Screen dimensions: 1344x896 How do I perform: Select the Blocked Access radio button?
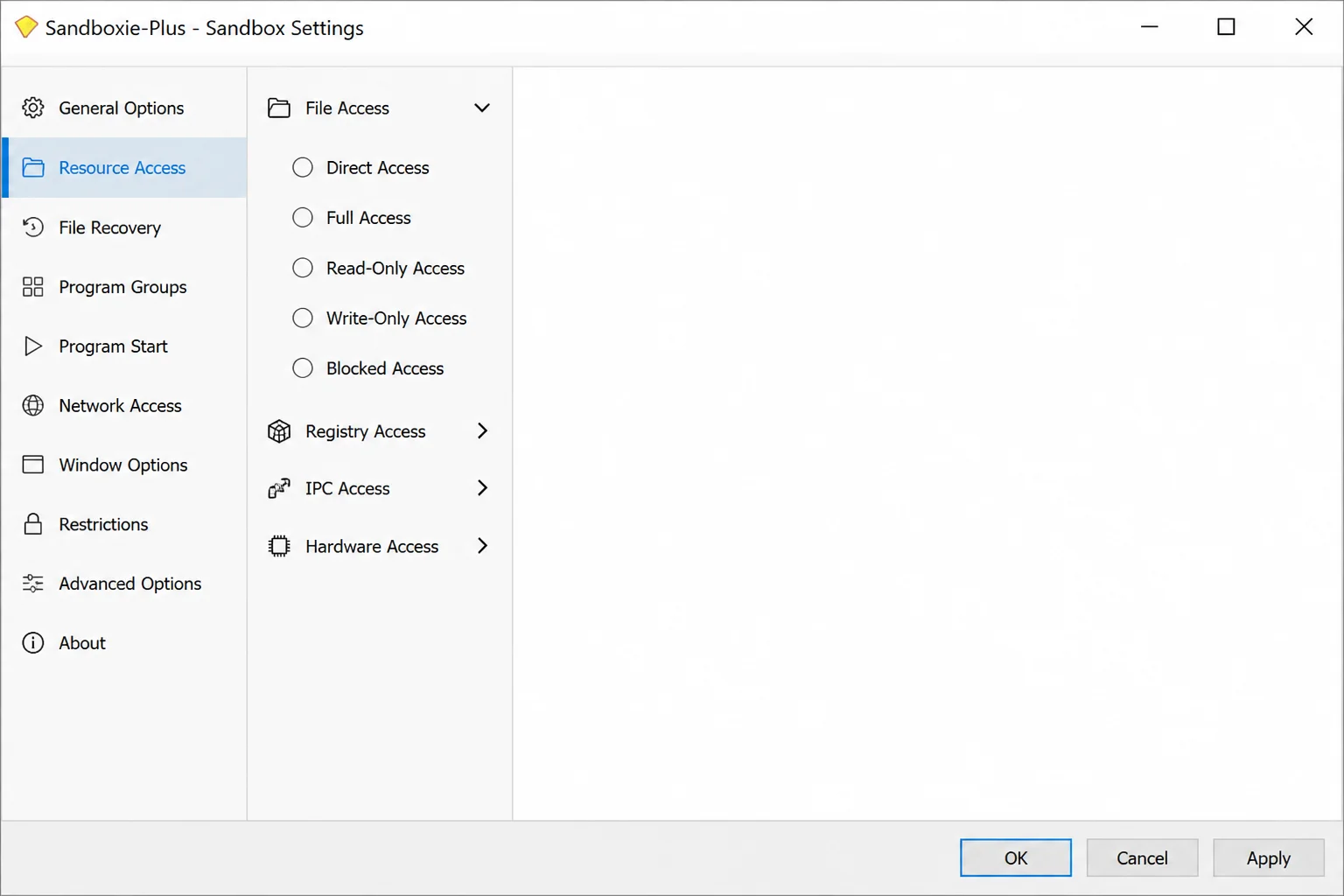303,368
